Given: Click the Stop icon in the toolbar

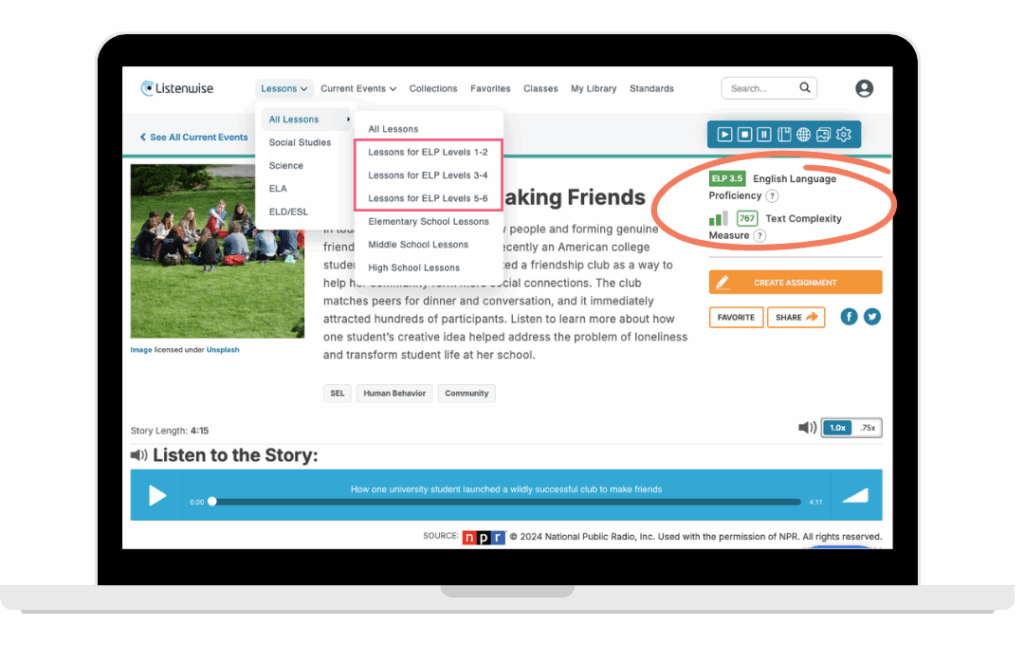Looking at the screenshot, I should pyautogui.click(x=745, y=134).
